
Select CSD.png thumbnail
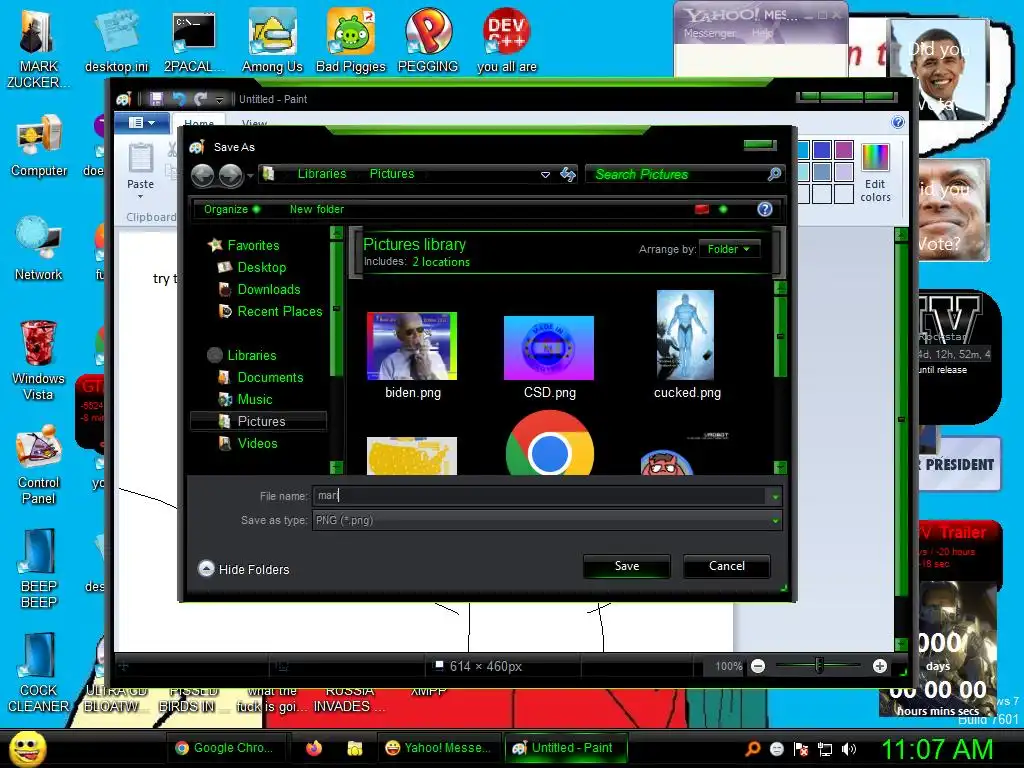pyautogui.click(x=549, y=348)
